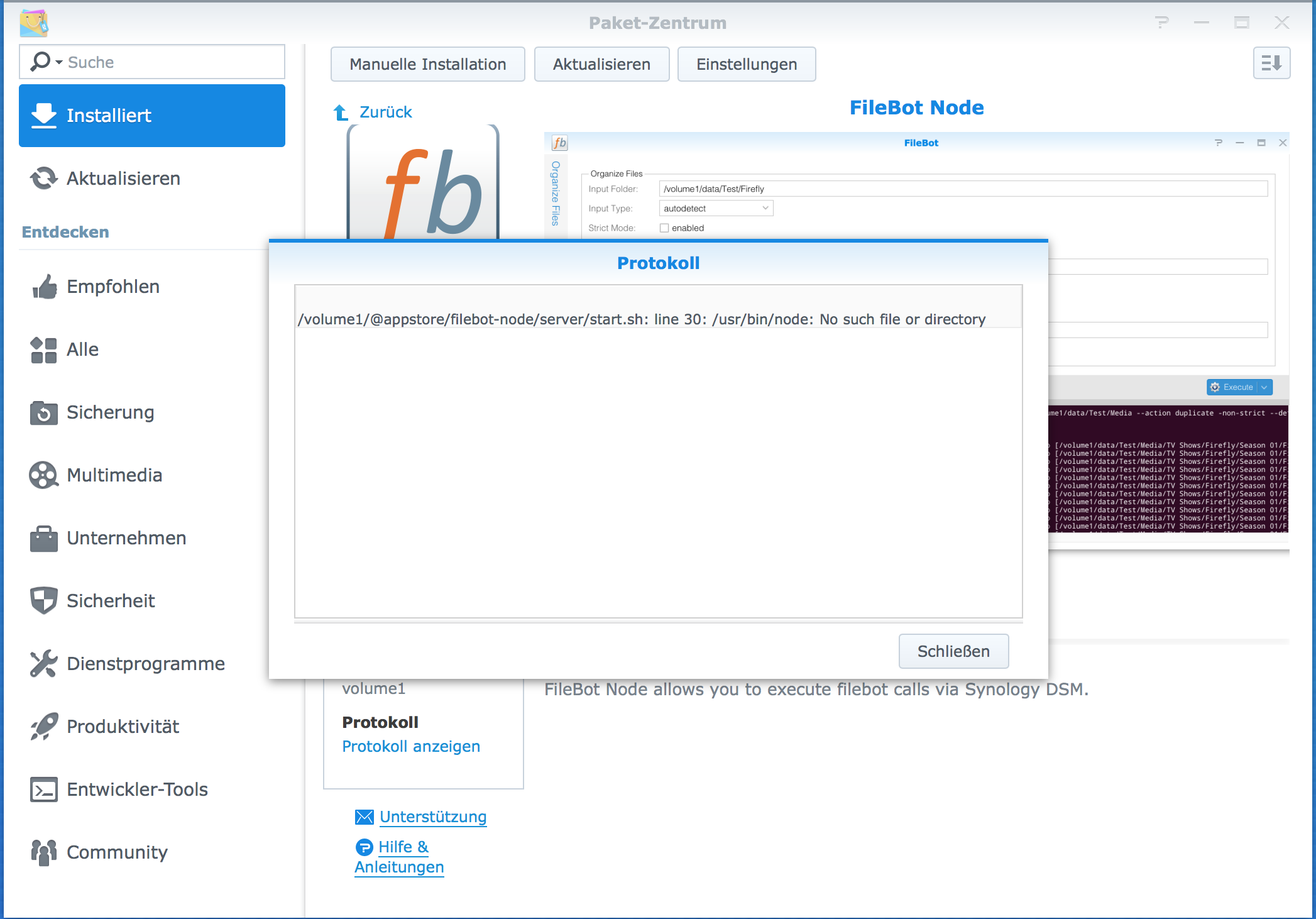Screen dimensions: 1316x919
Task: Go back with the Zurück link
Action: click(385, 112)
